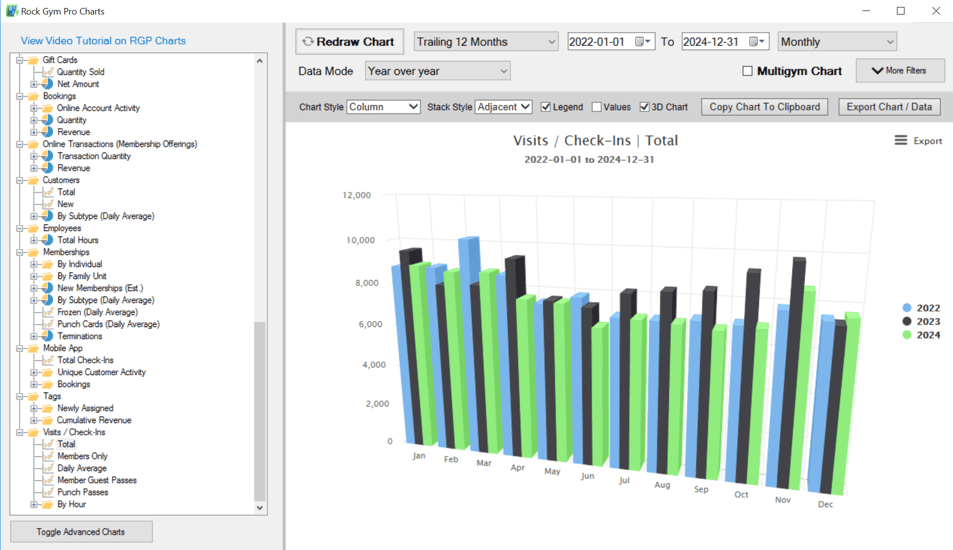
Task: Click the folder icon next to Cumulative Revenue
Action: pos(47,420)
